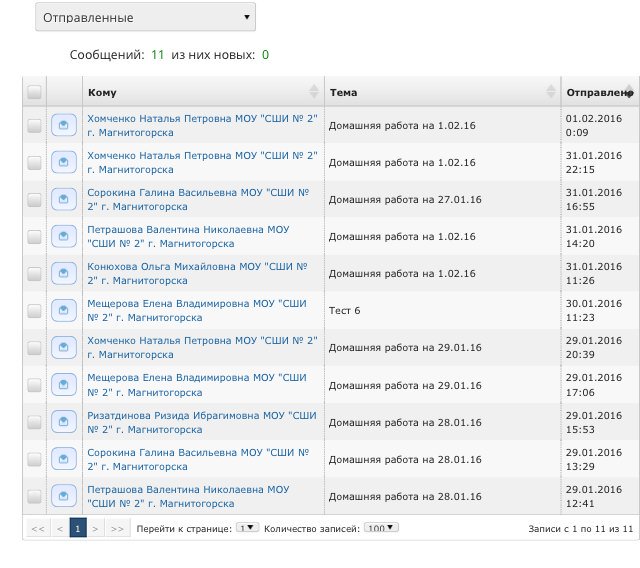This screenshot has height=568, width=640.
Task: Click subject Домашняя работа на 27.01.16
Action: pyautogui.click(x=405, y=200)
